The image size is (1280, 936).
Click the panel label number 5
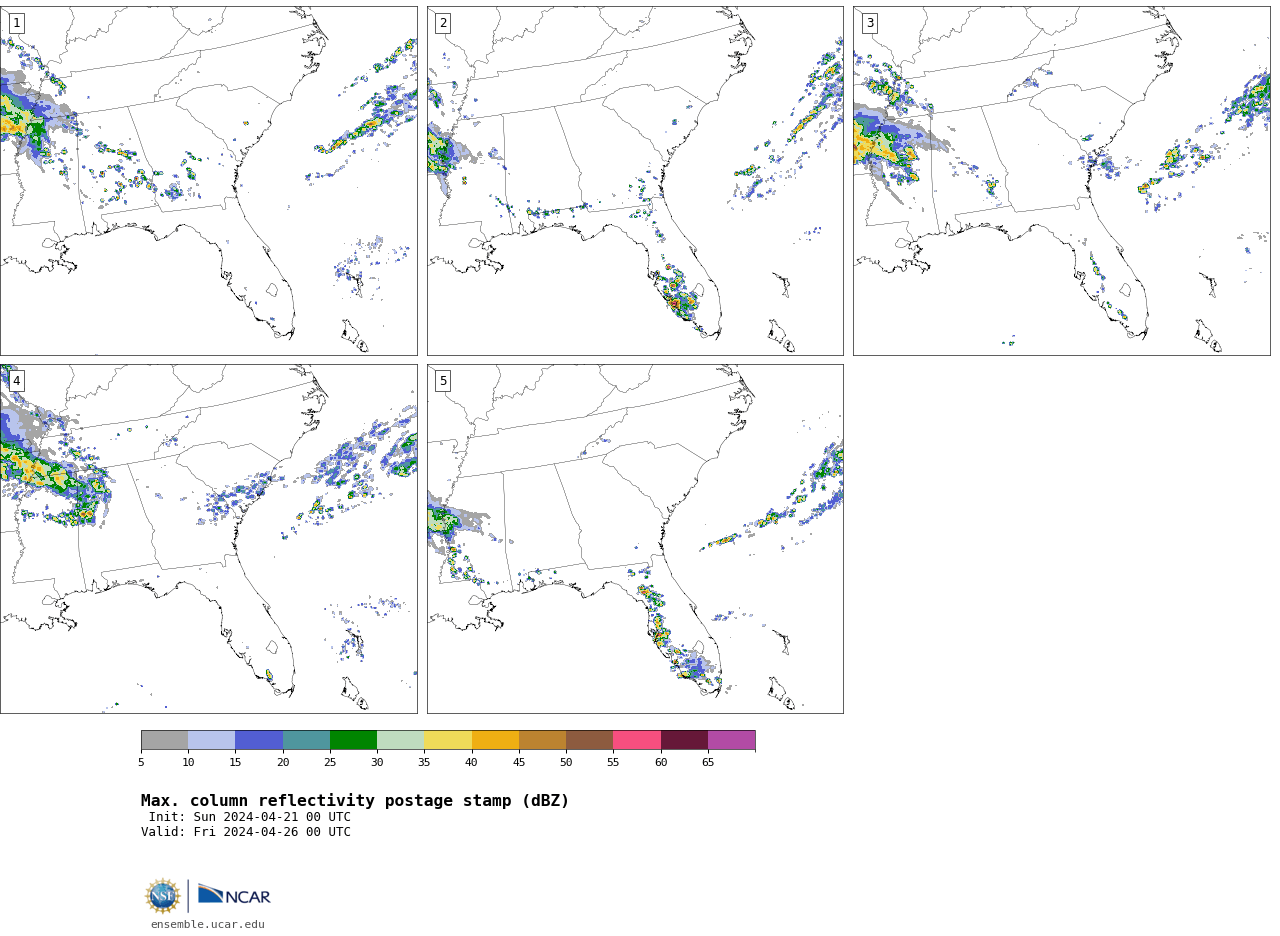tap(443, 381)
